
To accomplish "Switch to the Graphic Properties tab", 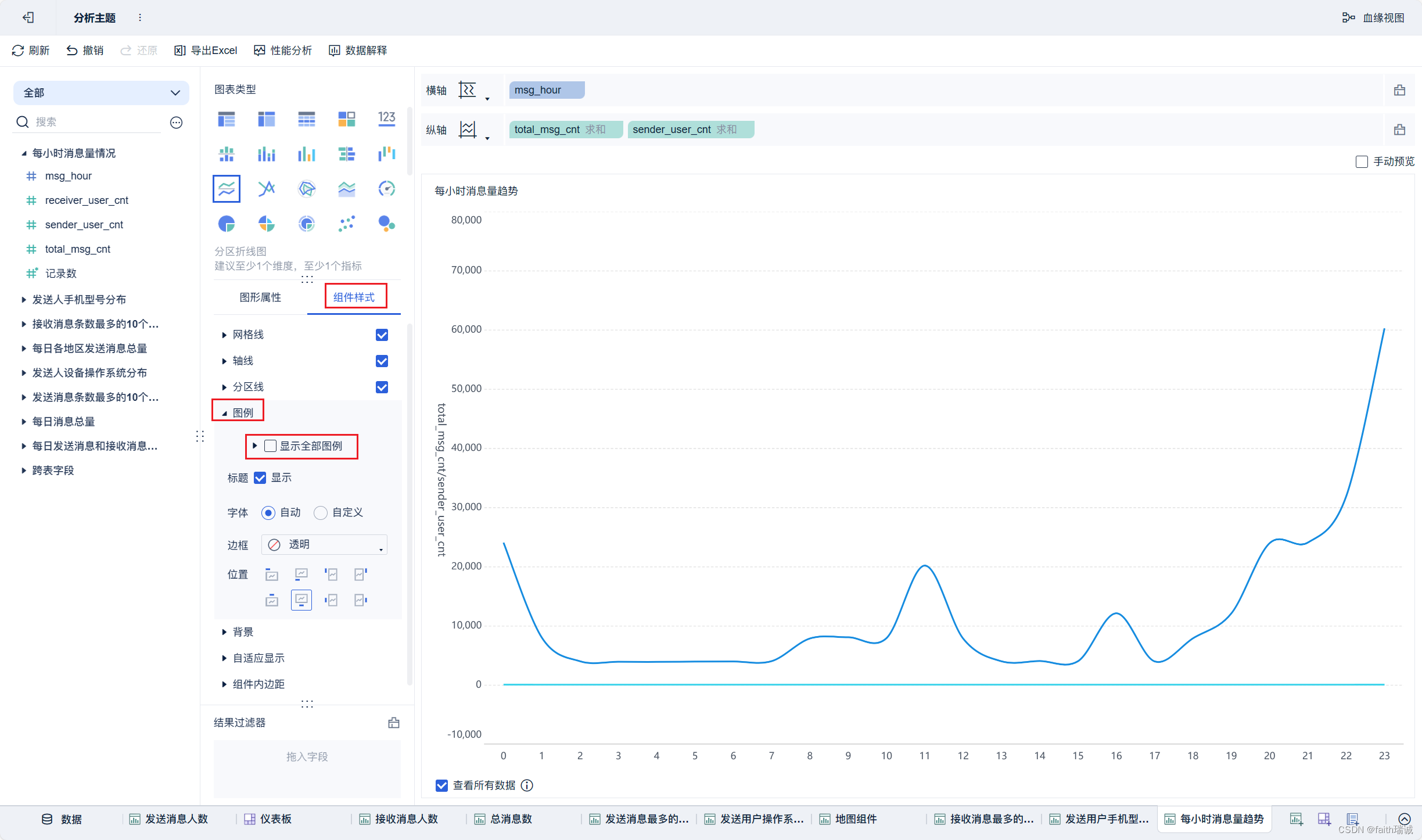I will (x=260, y=297).
